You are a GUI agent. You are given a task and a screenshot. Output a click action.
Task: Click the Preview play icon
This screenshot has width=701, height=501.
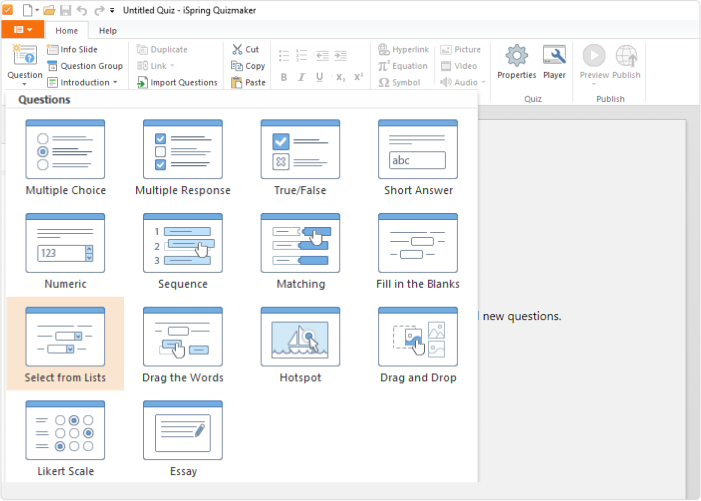pyautogui.click(x=594, y=56)
